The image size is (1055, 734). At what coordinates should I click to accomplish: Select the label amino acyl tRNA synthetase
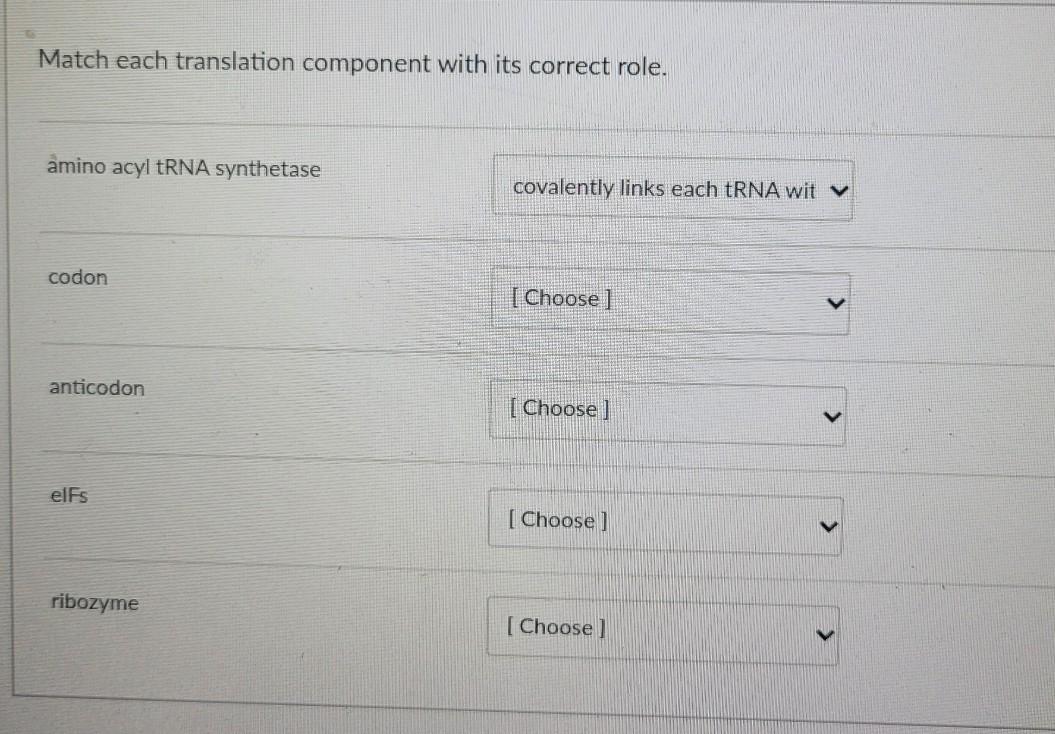(x=183, y=169)
